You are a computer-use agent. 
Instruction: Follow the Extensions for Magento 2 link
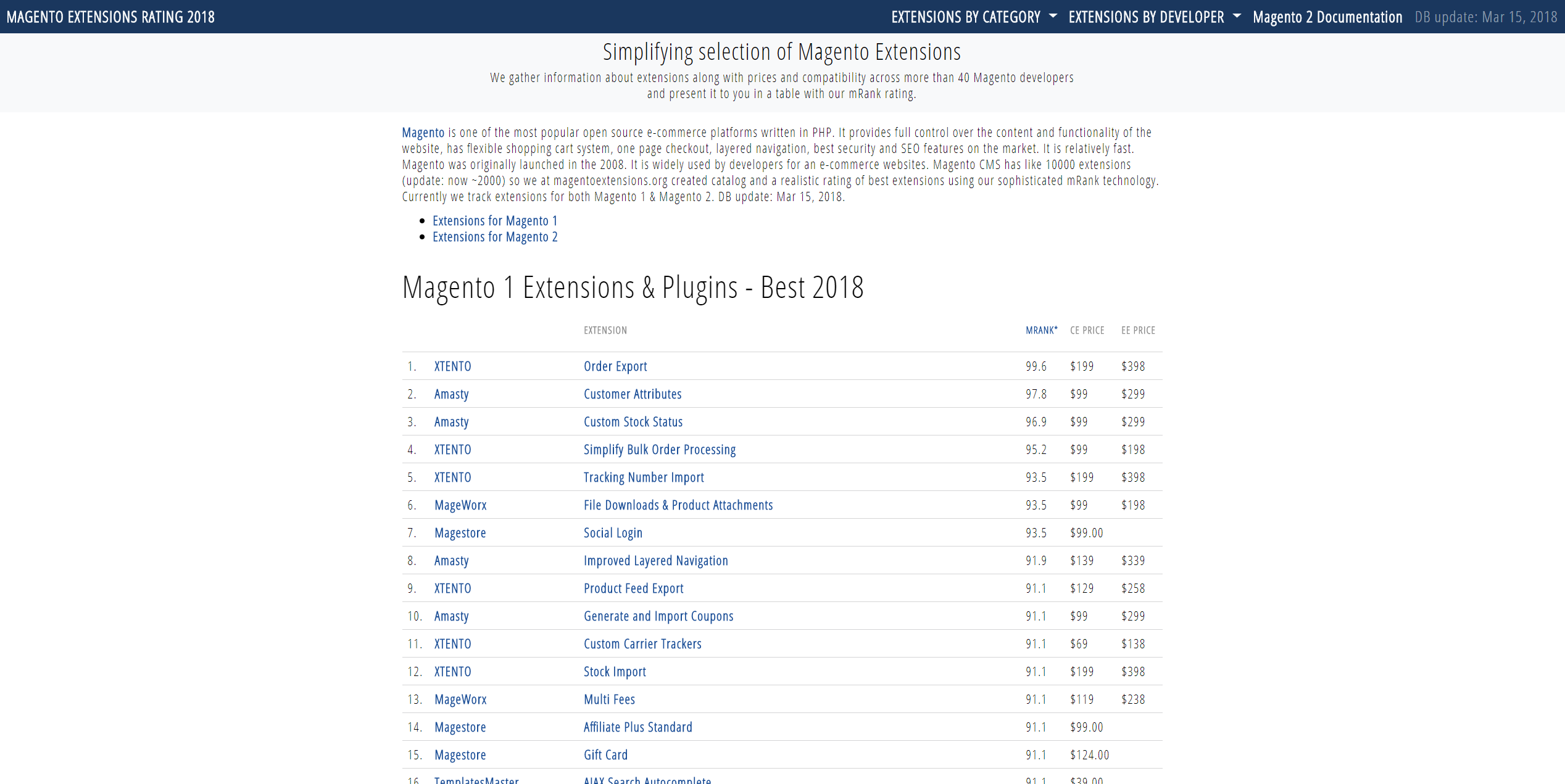click(494, 236)
